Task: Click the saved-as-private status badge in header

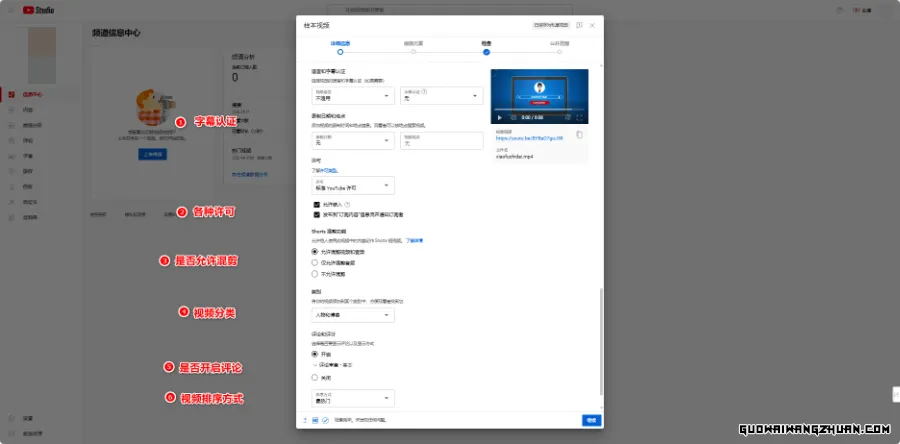Action: point(551,25)
